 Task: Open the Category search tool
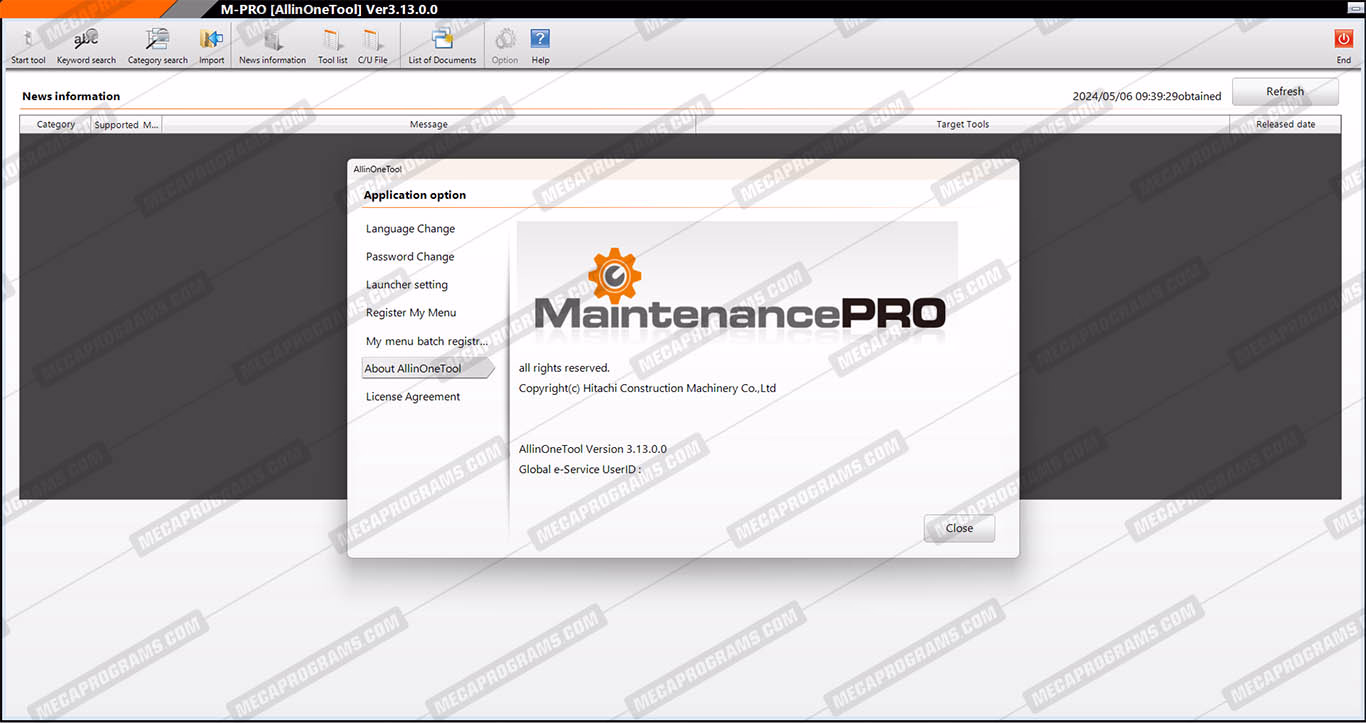tap(157, 40)
